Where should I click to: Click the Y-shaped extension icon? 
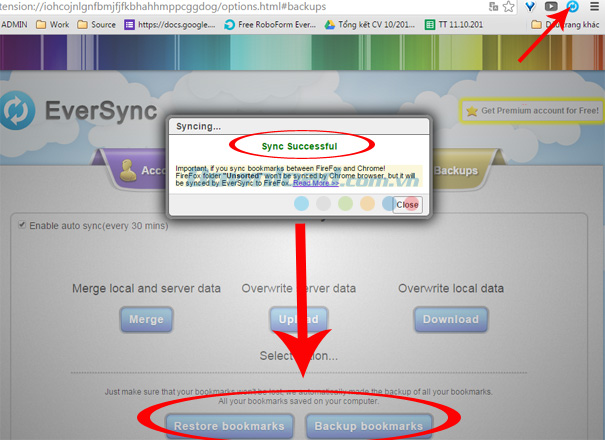point(531,6)
